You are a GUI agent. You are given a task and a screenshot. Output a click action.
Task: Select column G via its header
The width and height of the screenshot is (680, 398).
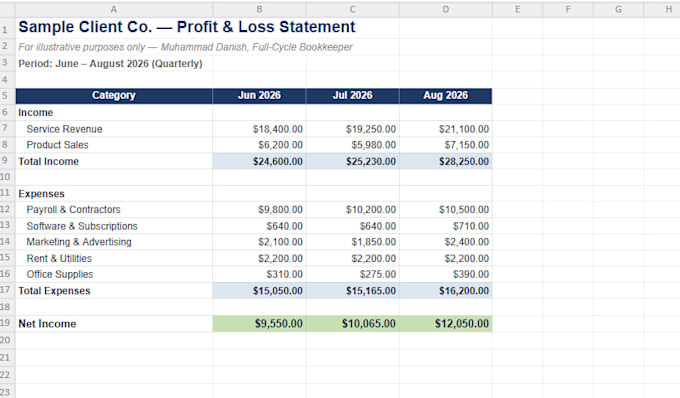coord(618,9)
